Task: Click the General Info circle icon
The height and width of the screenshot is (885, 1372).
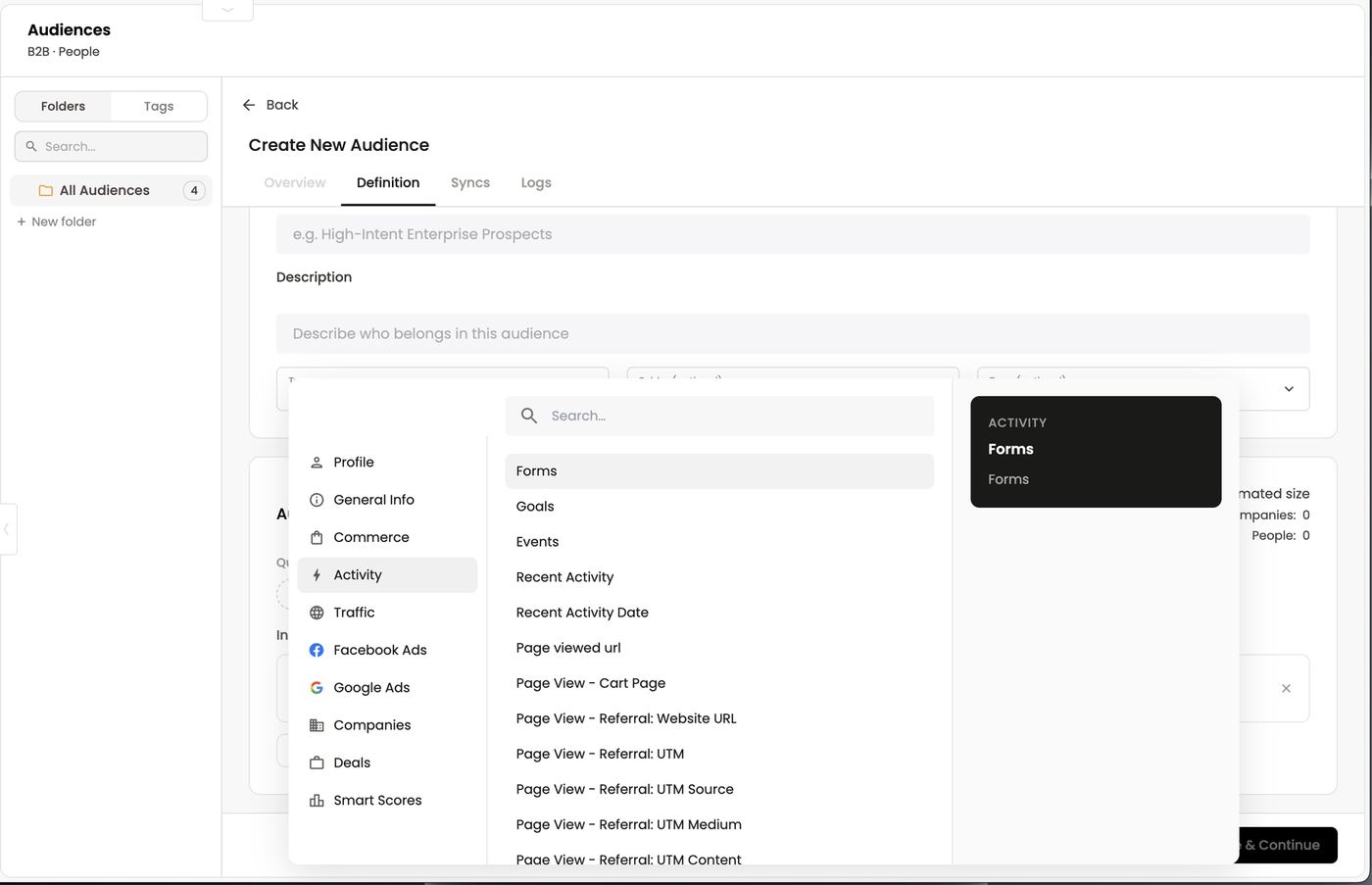Action: (x=317, y=500)
